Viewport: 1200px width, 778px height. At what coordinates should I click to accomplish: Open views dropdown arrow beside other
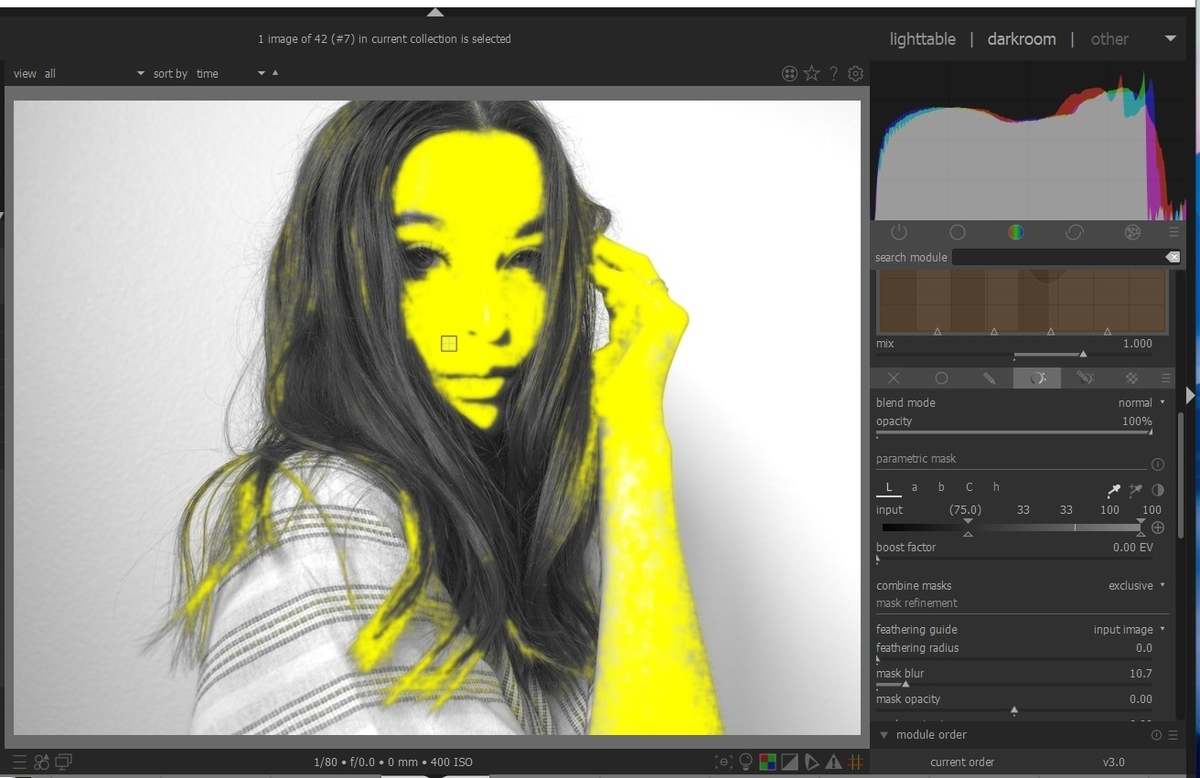point(1171,39)
